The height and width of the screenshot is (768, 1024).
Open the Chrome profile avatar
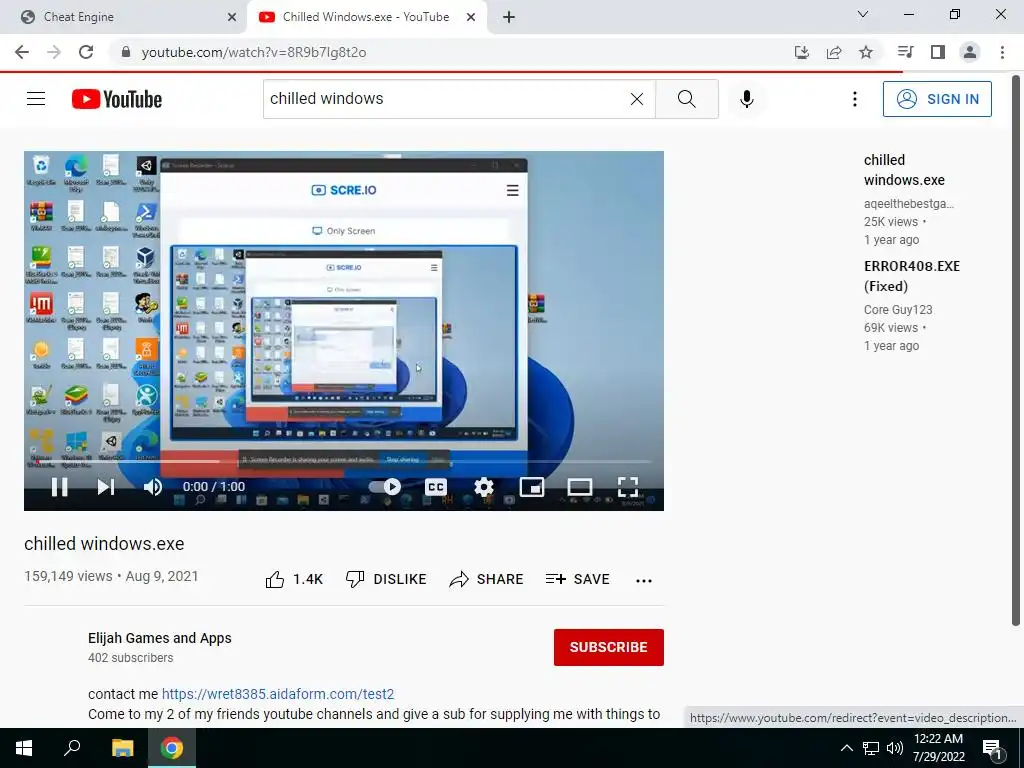(x=970, y=52)
